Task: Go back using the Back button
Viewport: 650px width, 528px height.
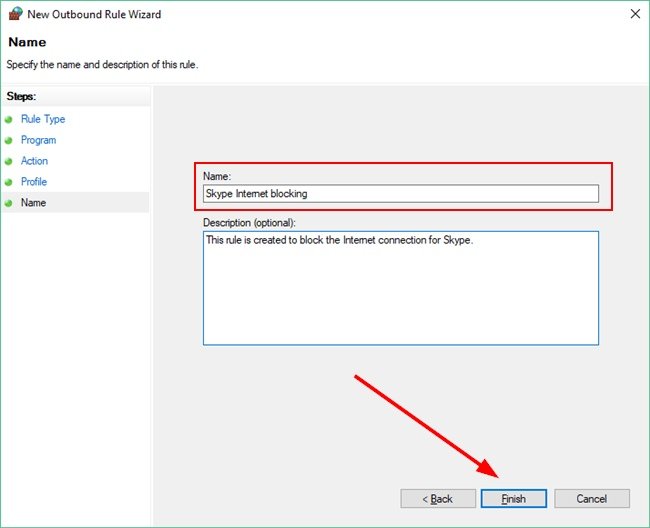Action: (438, 498)
